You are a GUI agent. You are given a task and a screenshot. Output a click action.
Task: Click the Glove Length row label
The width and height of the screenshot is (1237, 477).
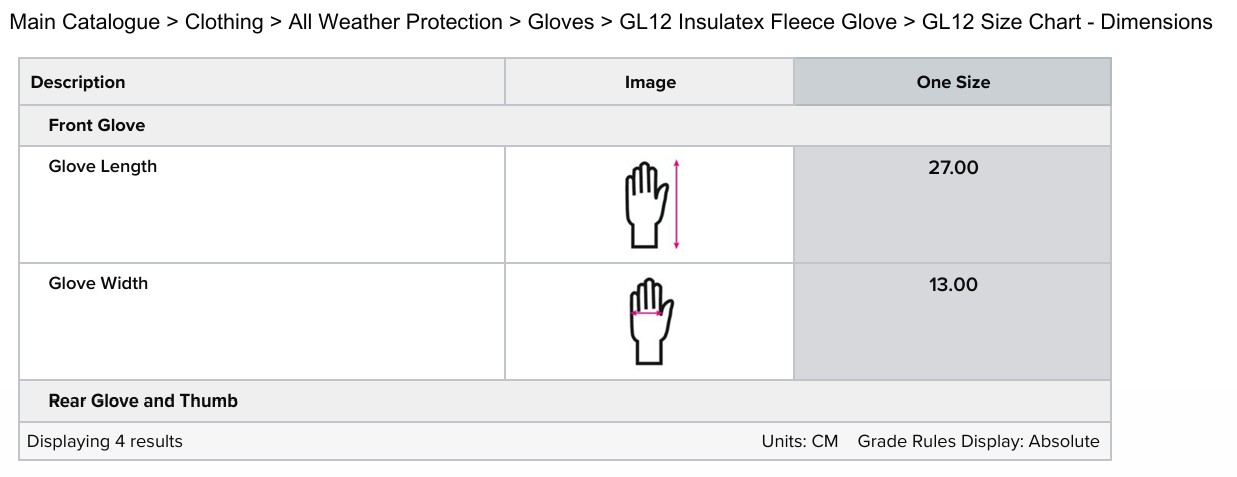click(x=103, y=167)
